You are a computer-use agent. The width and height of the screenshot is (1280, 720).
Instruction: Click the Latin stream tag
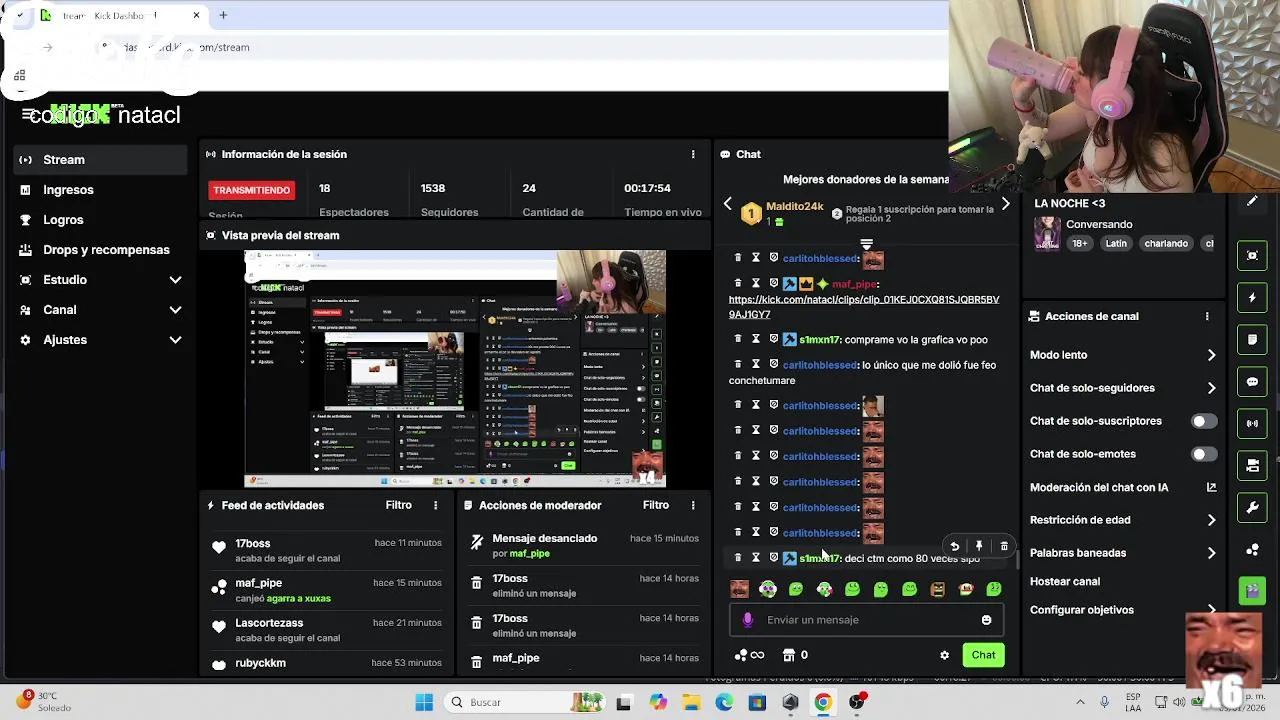1116,243
